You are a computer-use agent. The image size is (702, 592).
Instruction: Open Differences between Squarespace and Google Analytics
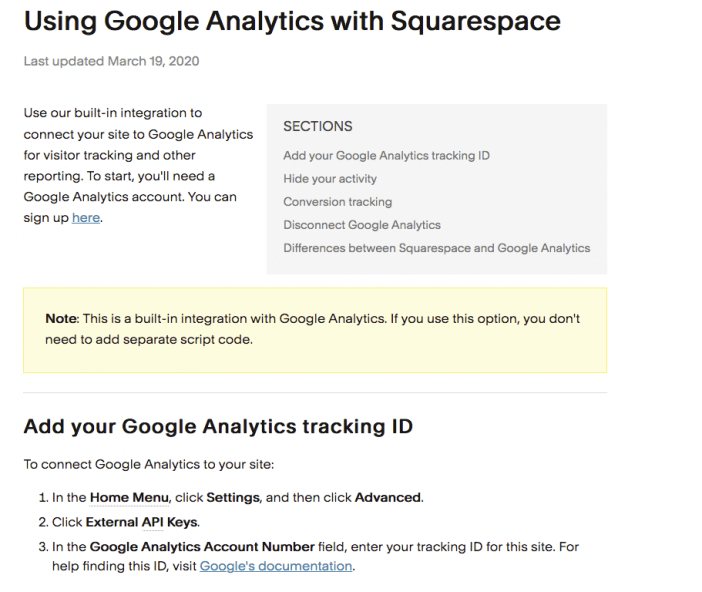[x=437, y=248]
